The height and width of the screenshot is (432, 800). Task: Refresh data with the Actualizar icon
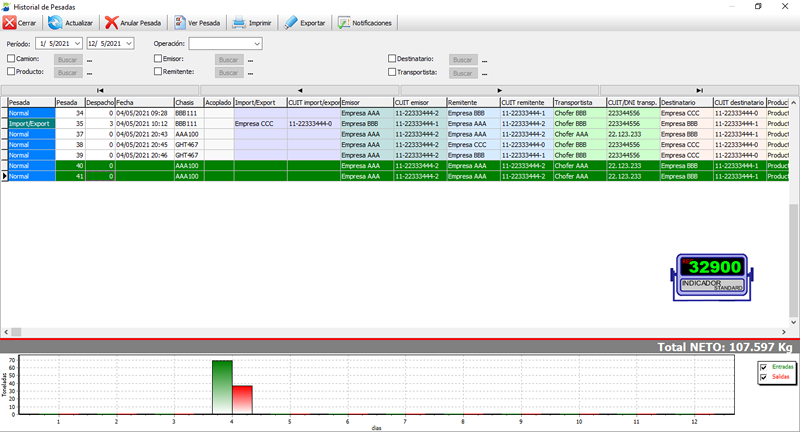coord(57,22)
